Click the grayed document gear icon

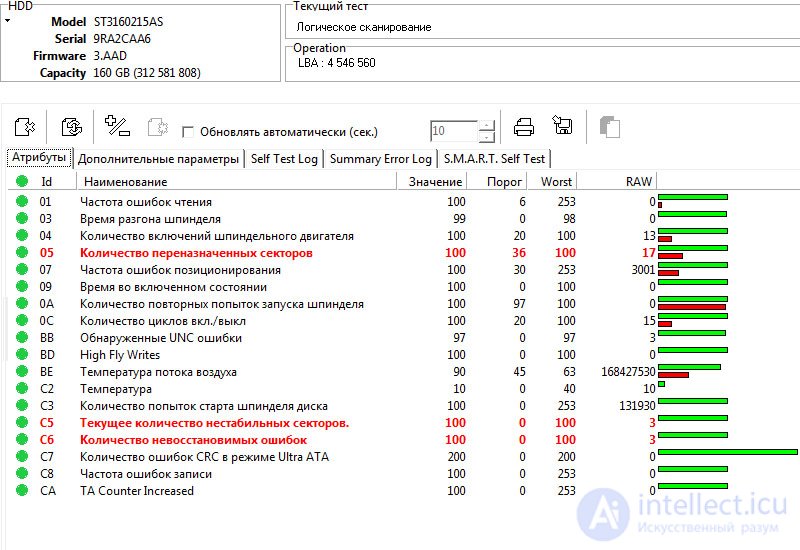pyautogui.click(x=158, y=127)
